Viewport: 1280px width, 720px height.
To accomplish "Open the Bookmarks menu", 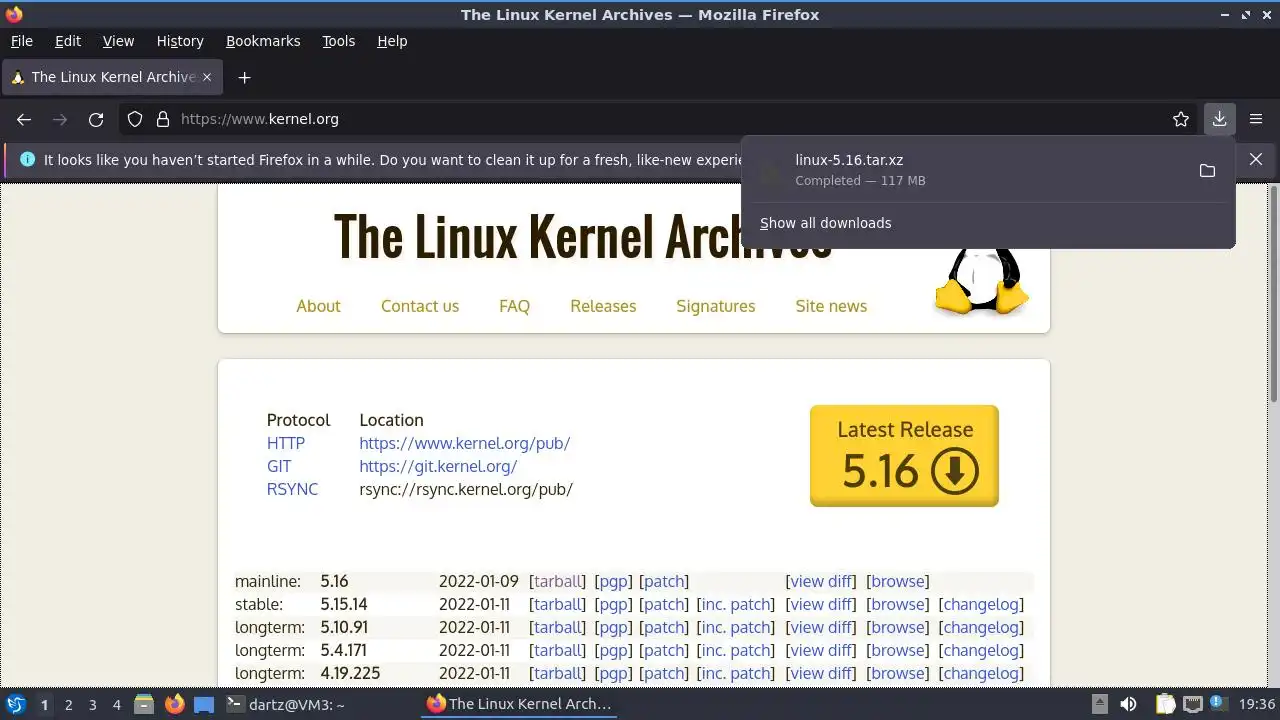I will point(263,41).
